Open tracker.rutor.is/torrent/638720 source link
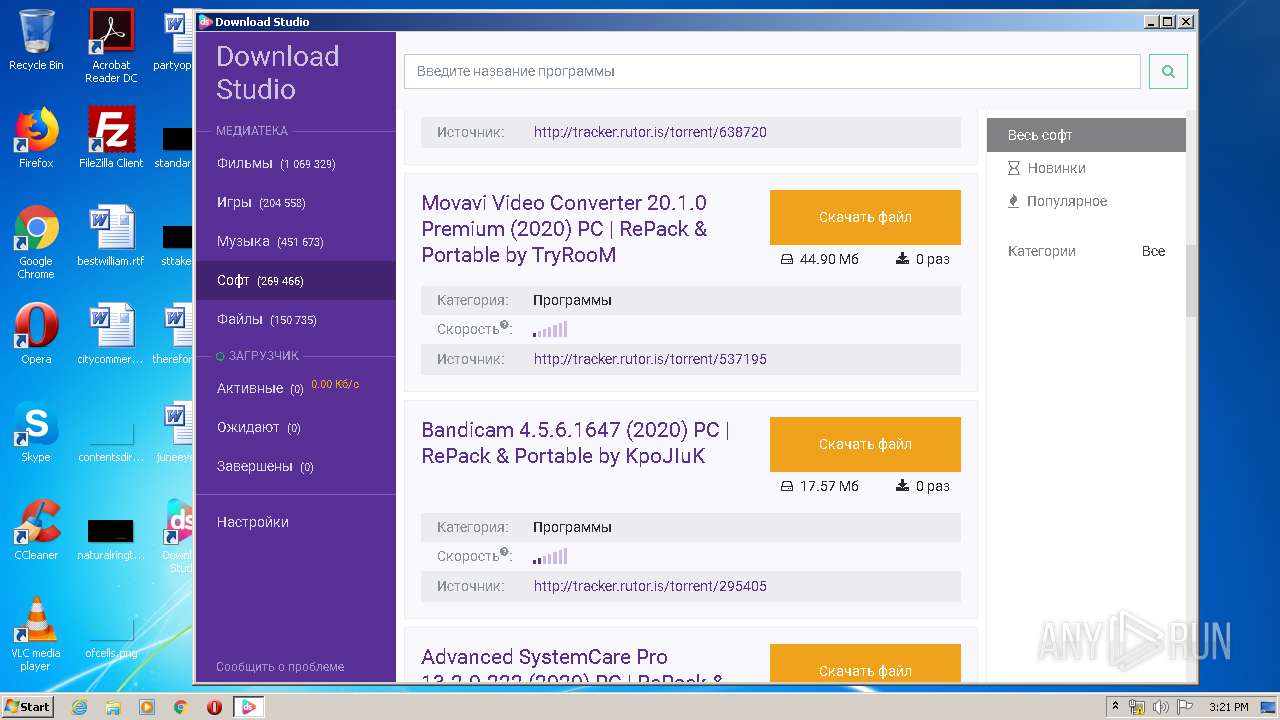Viewport: 1280px width, 720px height. click(x=650, y=132)
